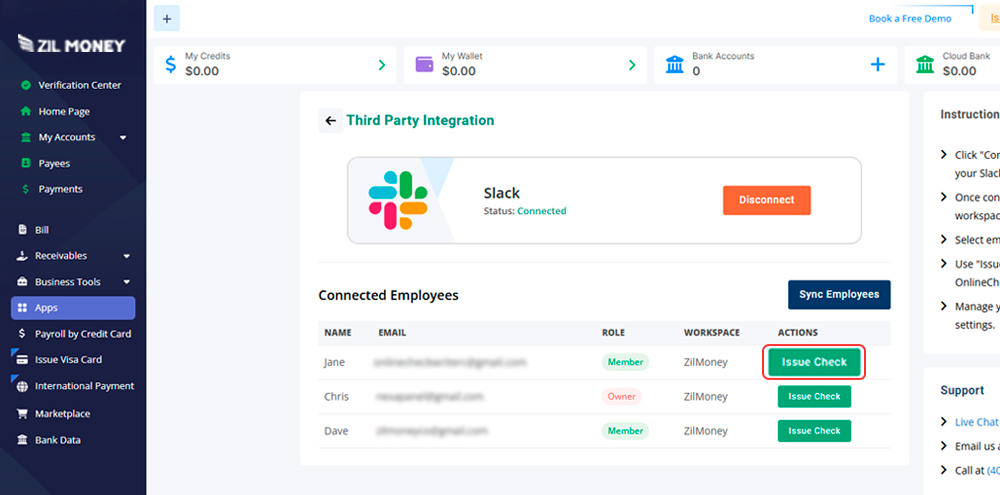Select Payees from the sidebar
Screen dimensions: 1000x495
pos(54,163)
